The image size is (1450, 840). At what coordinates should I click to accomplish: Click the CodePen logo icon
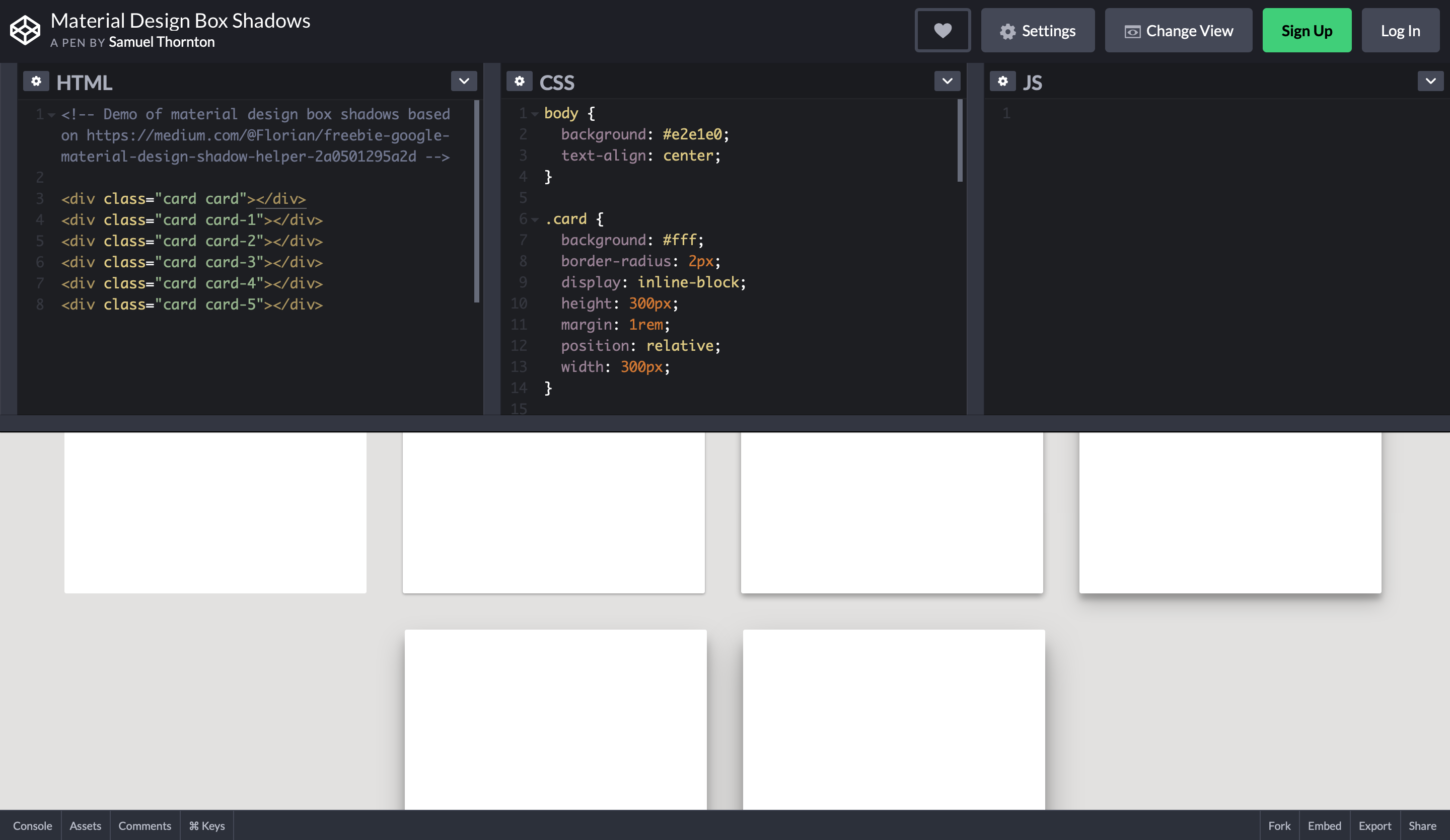(25, 31)
